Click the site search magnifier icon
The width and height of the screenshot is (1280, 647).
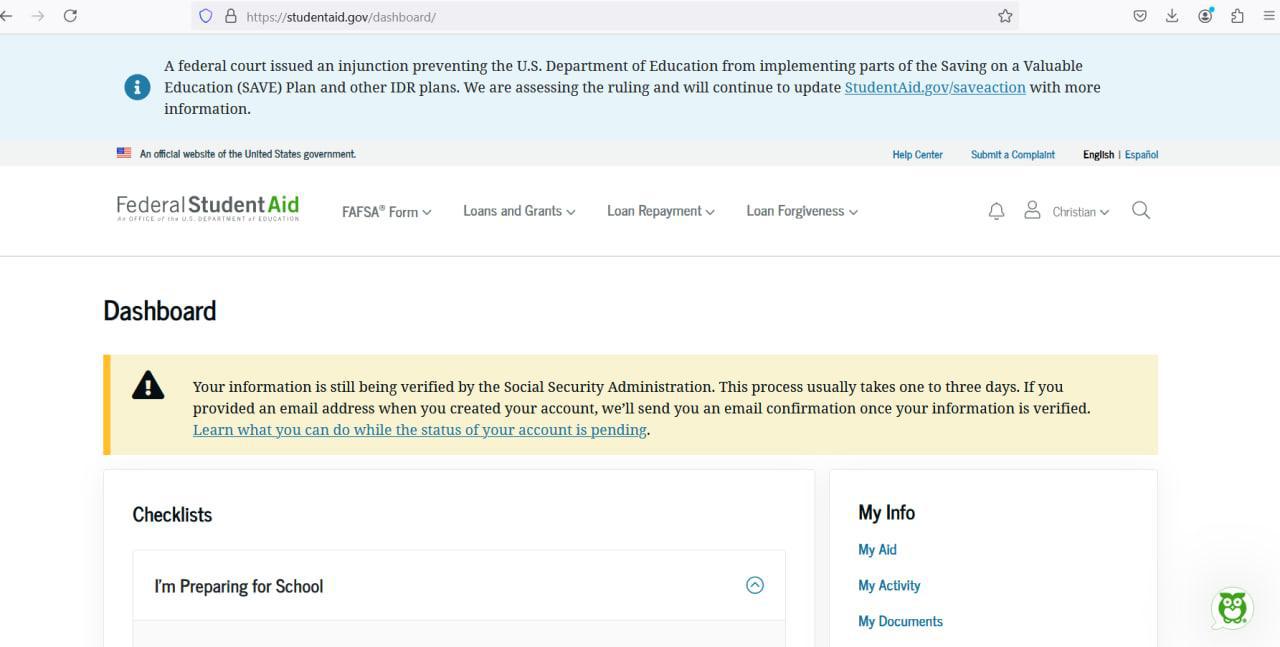pyautogui.click(x=1140, y=210)
